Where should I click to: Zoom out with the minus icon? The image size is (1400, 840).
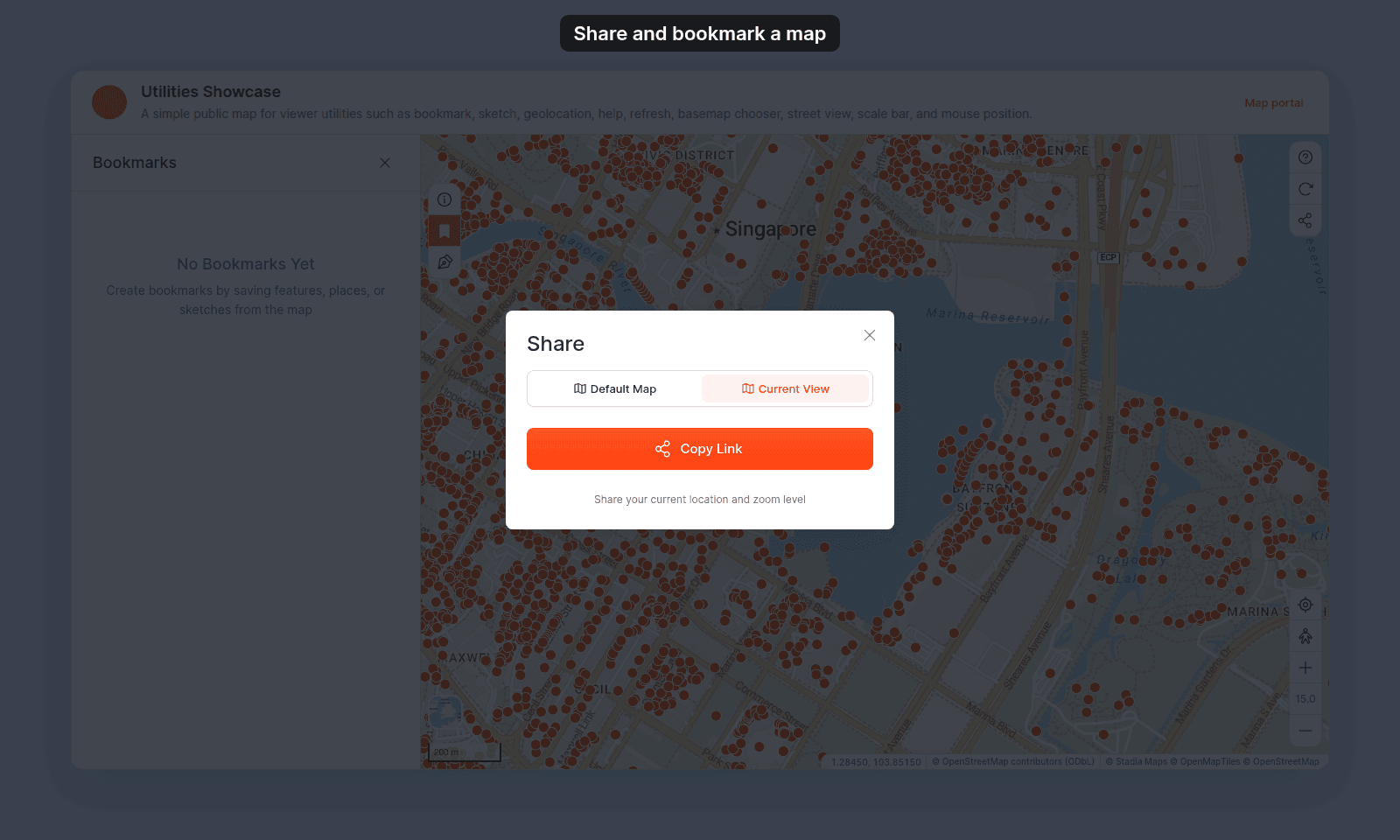pos(1305,731)
